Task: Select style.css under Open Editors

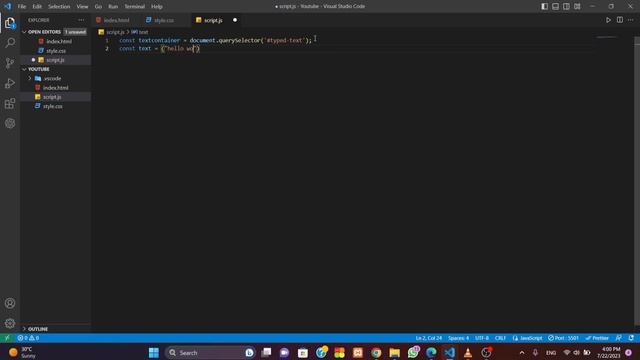Action: (x=56, y=51)
